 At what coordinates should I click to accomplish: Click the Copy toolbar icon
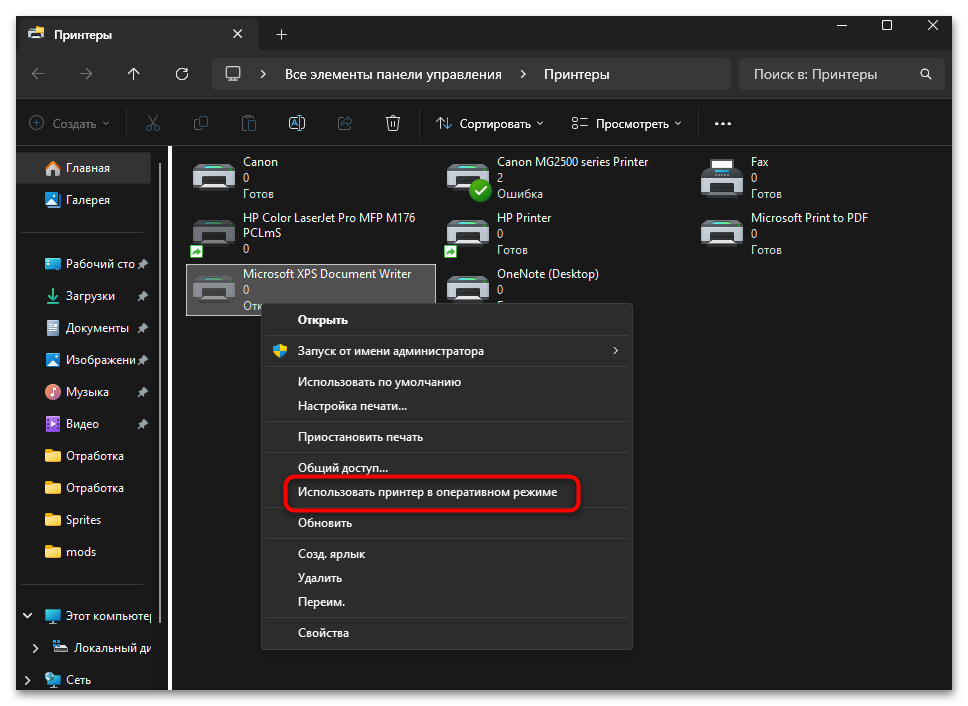(x=201, y=123)
